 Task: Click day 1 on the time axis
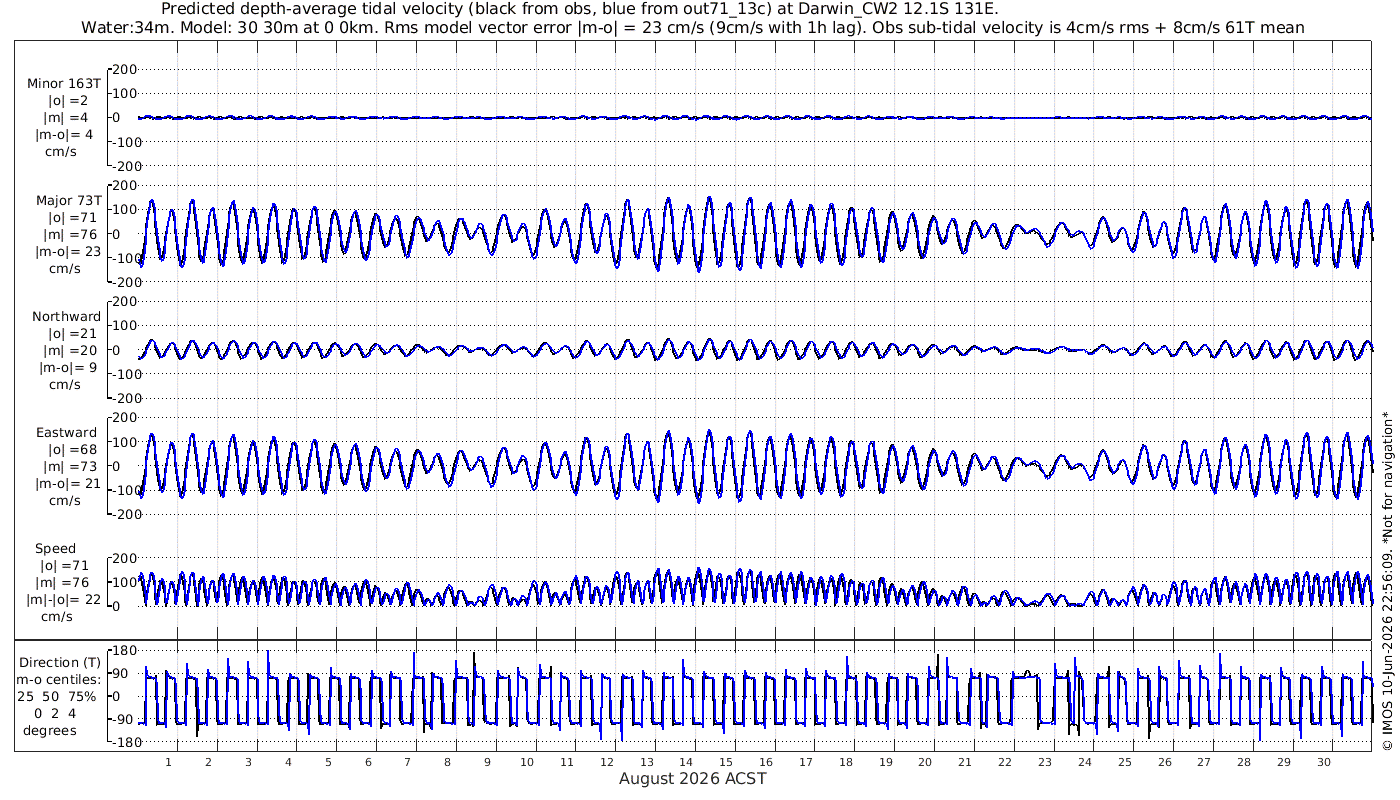(169, 762)
